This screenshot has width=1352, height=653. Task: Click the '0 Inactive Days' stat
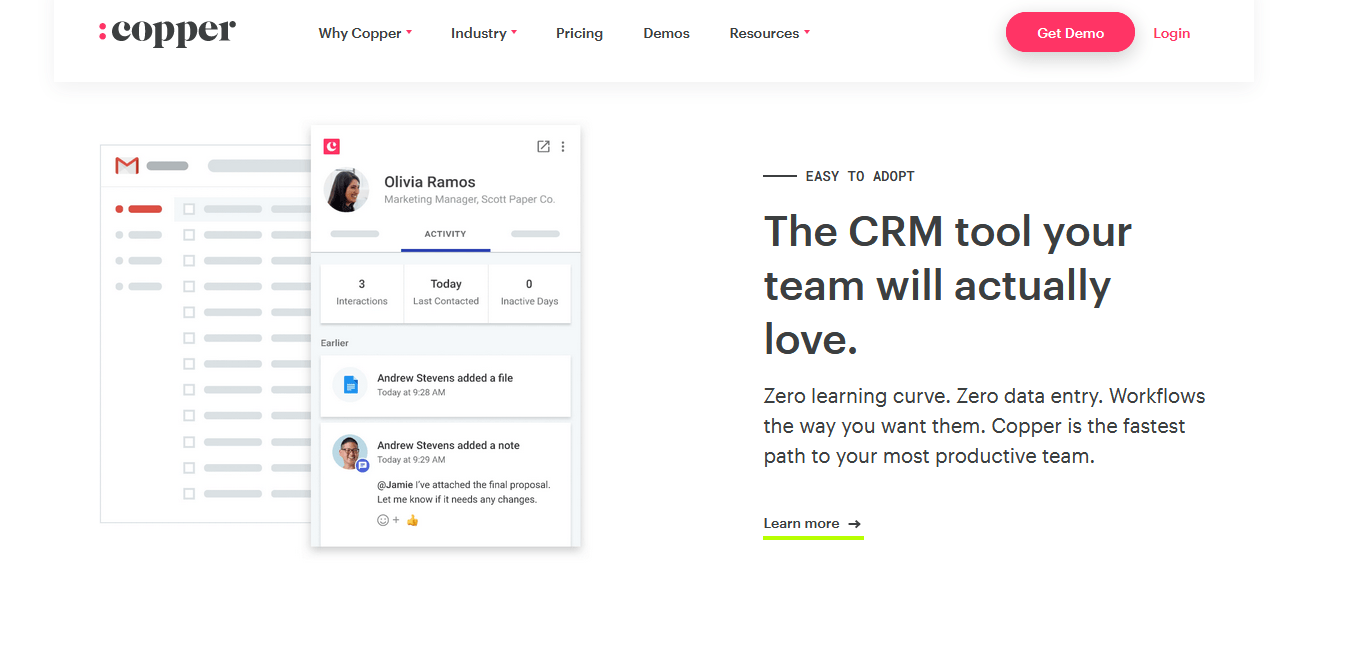529,292
